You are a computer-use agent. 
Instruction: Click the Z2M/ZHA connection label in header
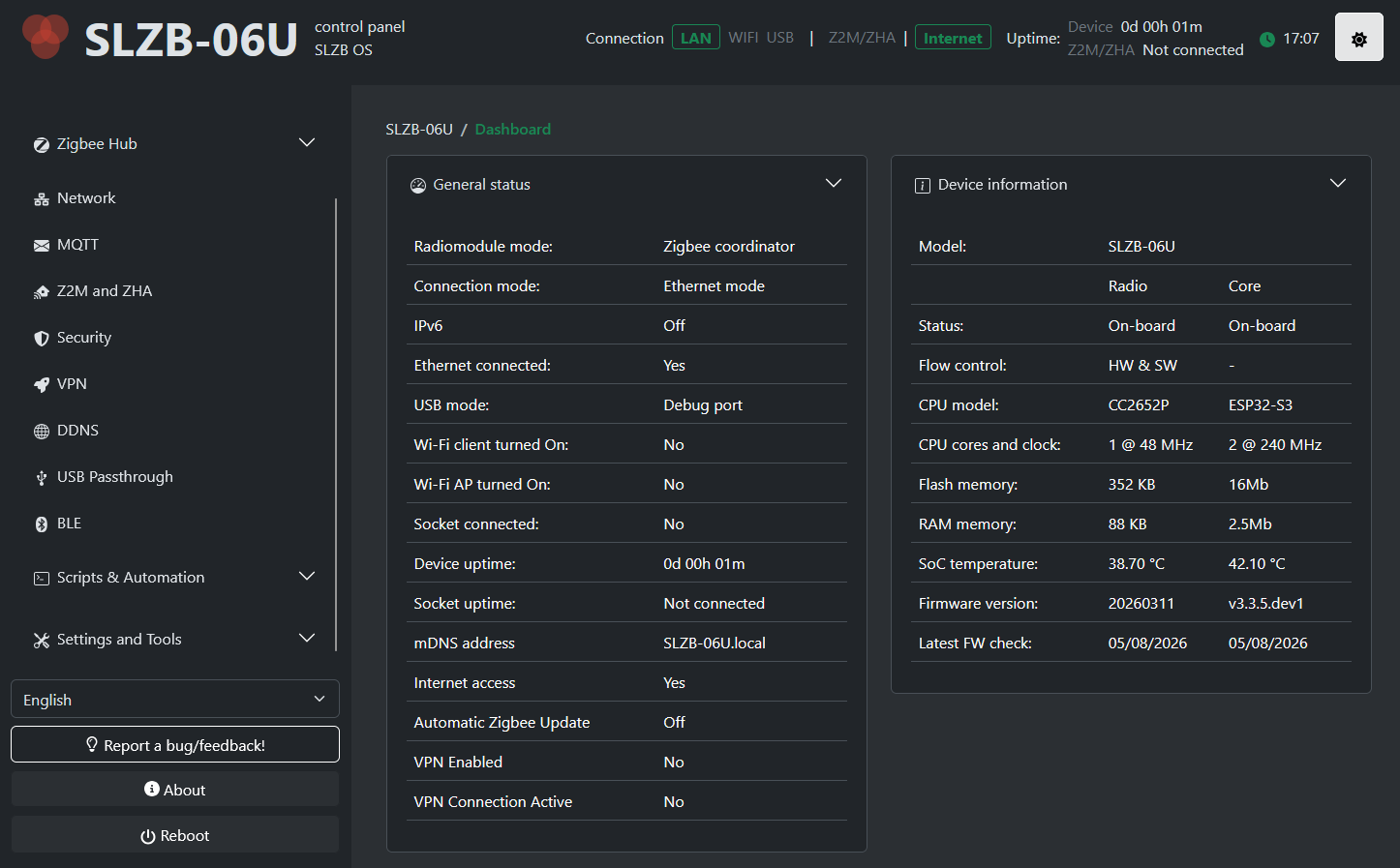coord(862,38)
